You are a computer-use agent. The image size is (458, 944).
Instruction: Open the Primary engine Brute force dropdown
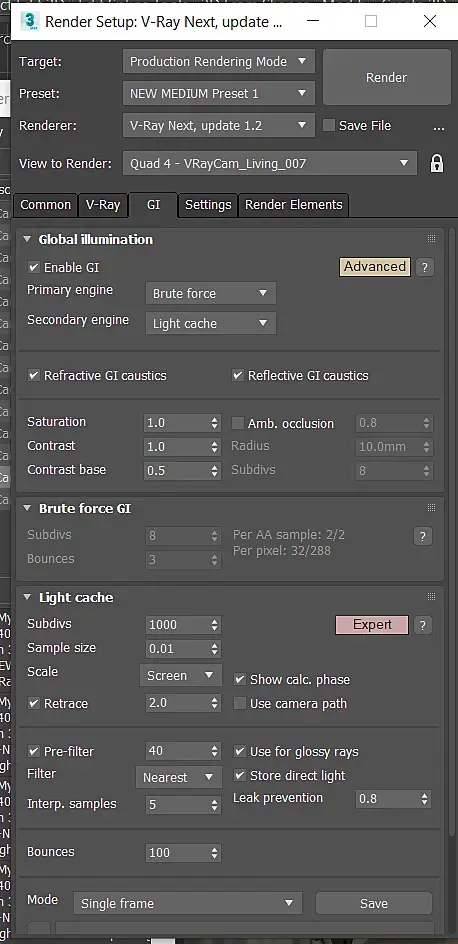click(x=211, y=293)
